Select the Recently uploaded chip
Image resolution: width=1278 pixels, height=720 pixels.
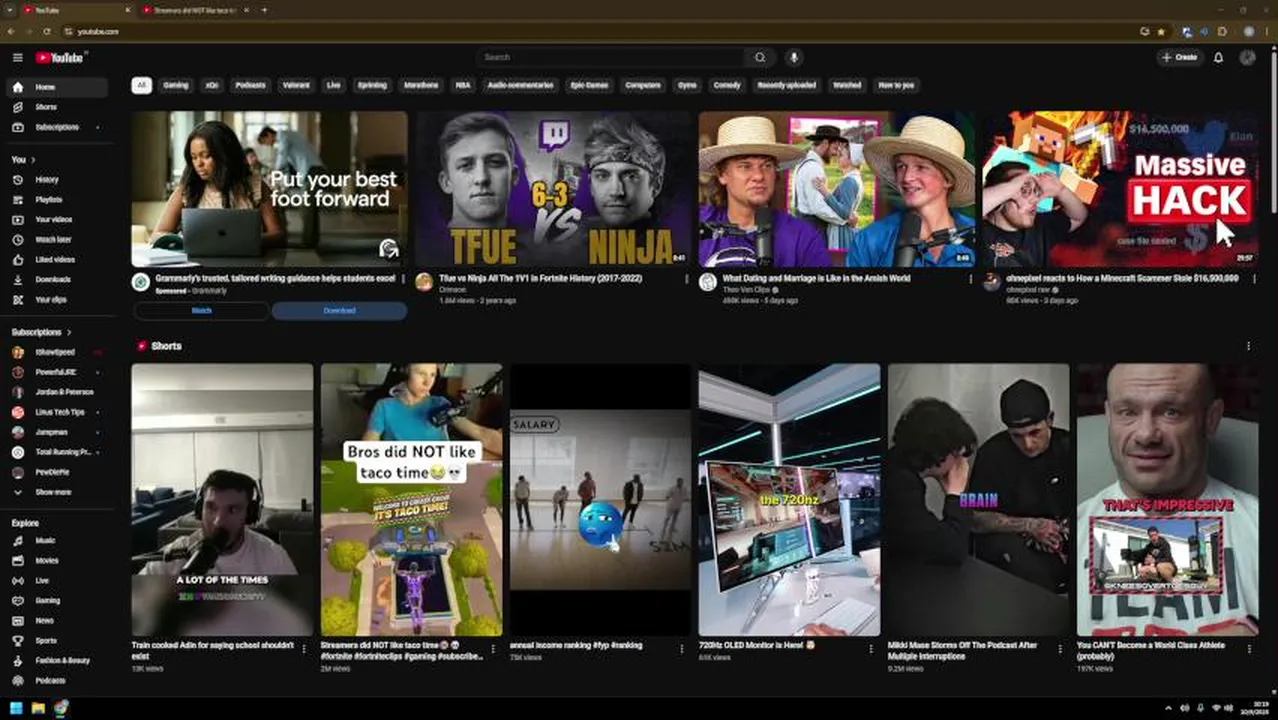pos(787,85)
